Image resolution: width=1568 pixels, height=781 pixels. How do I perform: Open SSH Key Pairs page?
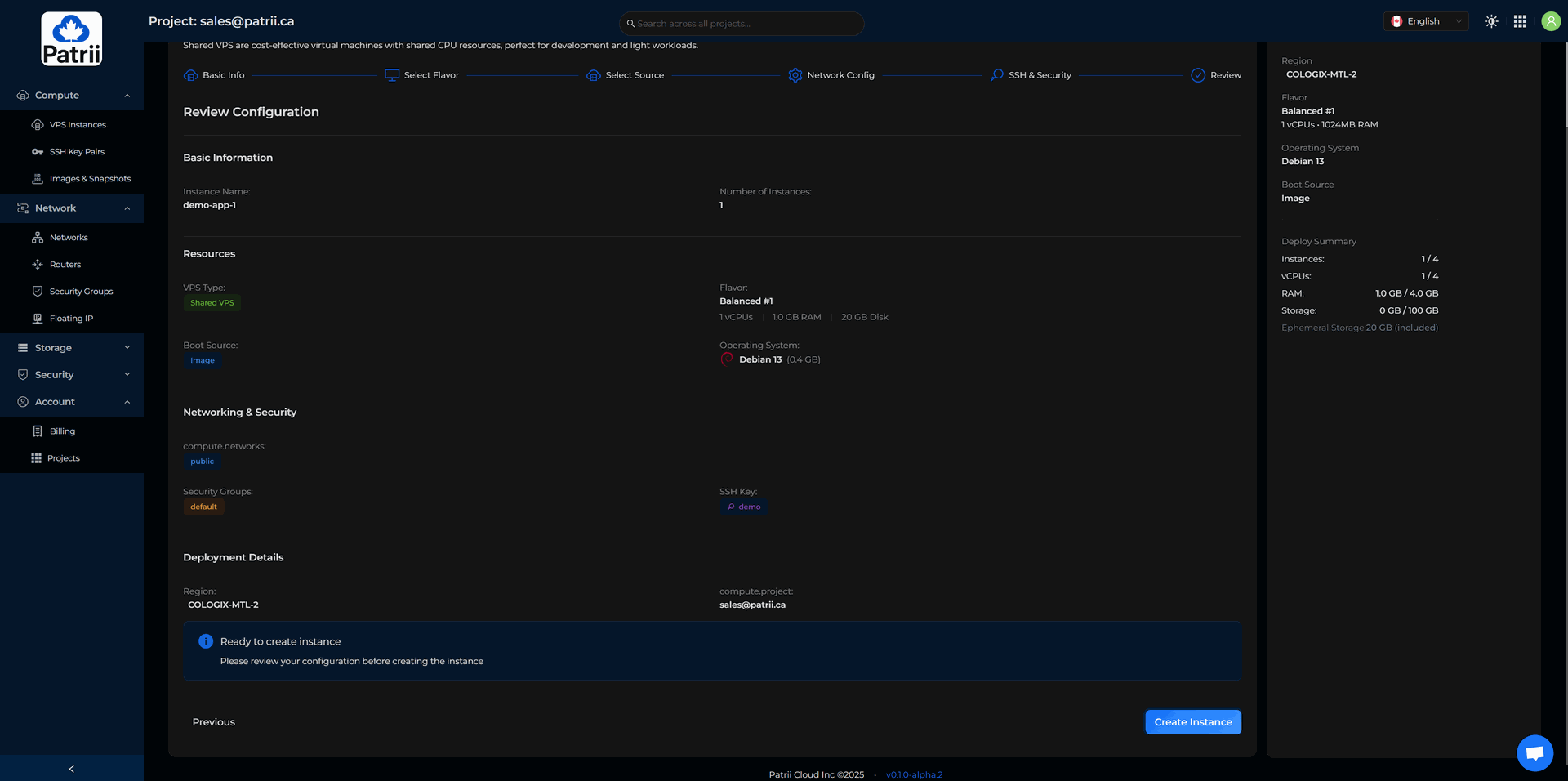pyautogui.click(x=77, y=152)
